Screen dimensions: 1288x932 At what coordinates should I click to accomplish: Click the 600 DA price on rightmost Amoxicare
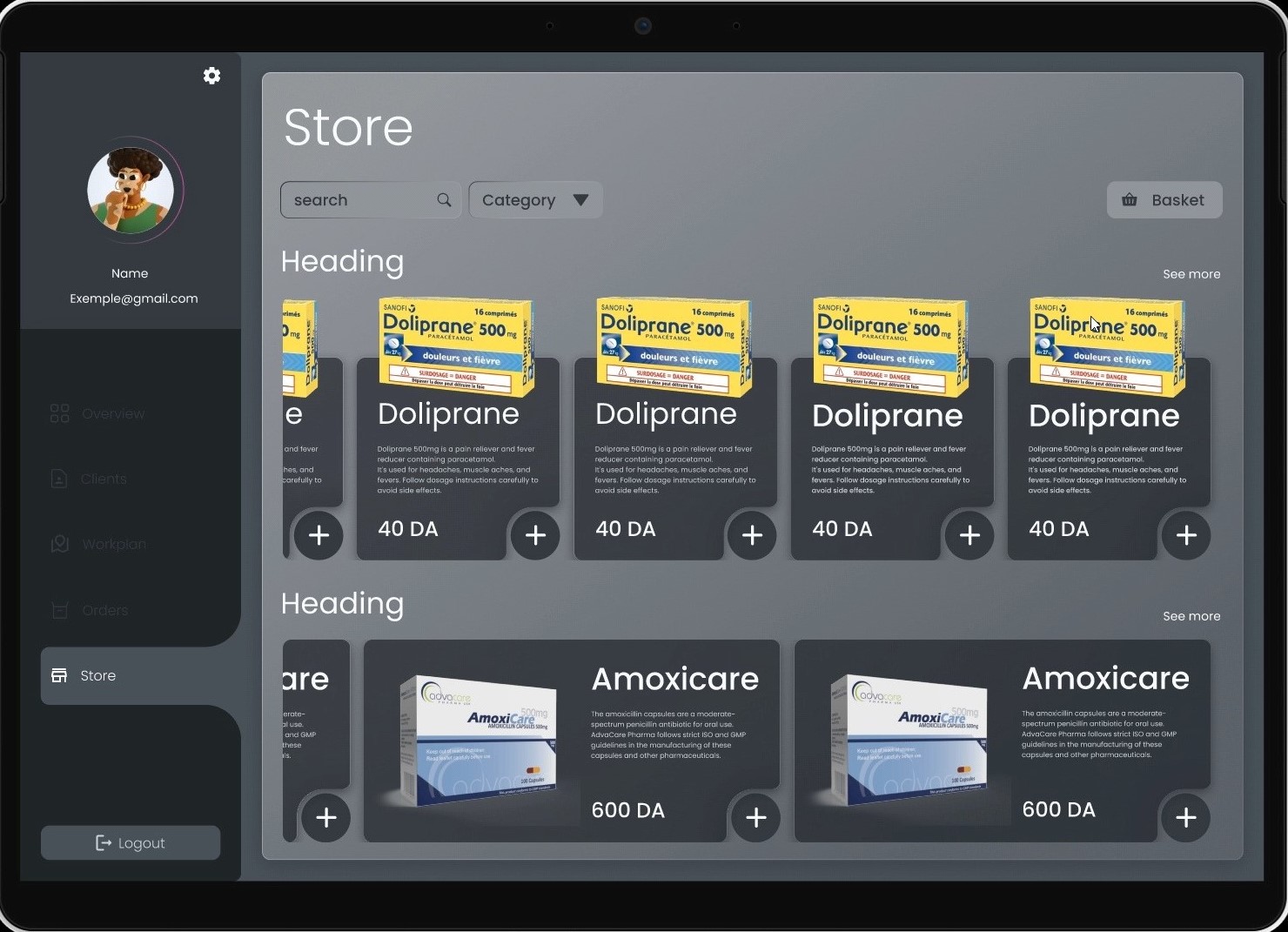coord(1058,809)
